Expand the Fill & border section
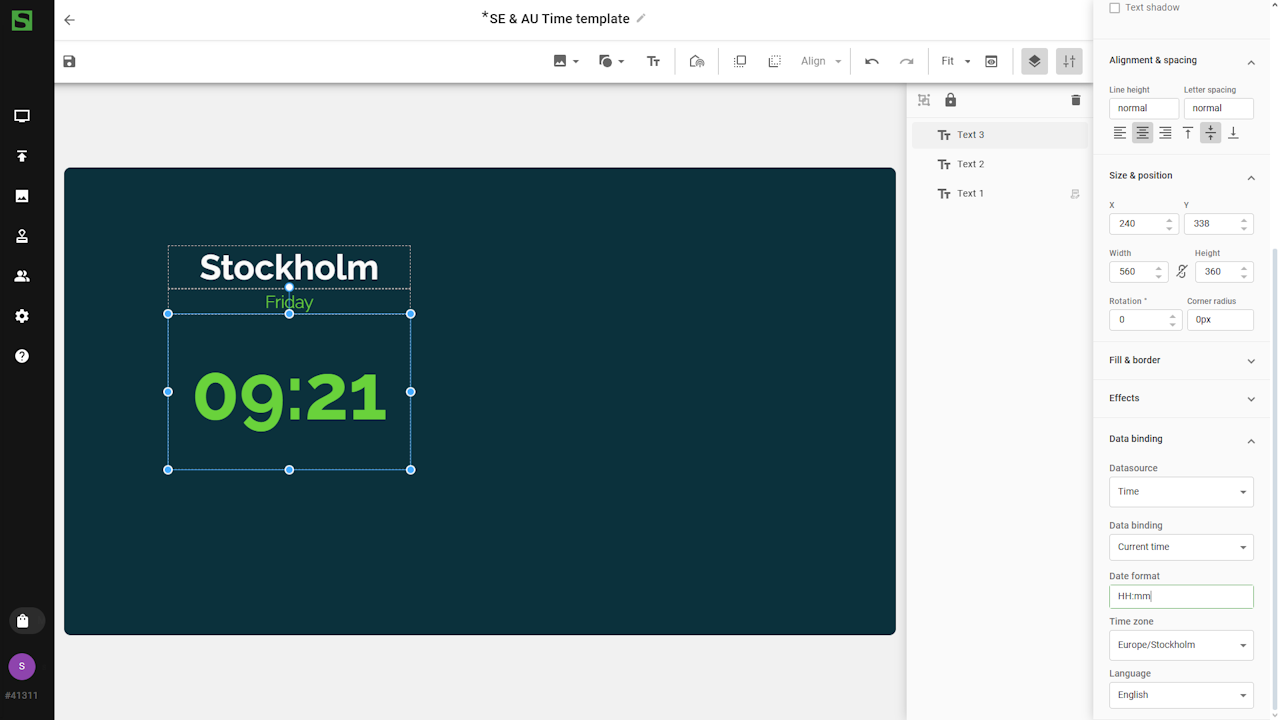Viewport: 1280px width, 720px height. (1180, 360)
